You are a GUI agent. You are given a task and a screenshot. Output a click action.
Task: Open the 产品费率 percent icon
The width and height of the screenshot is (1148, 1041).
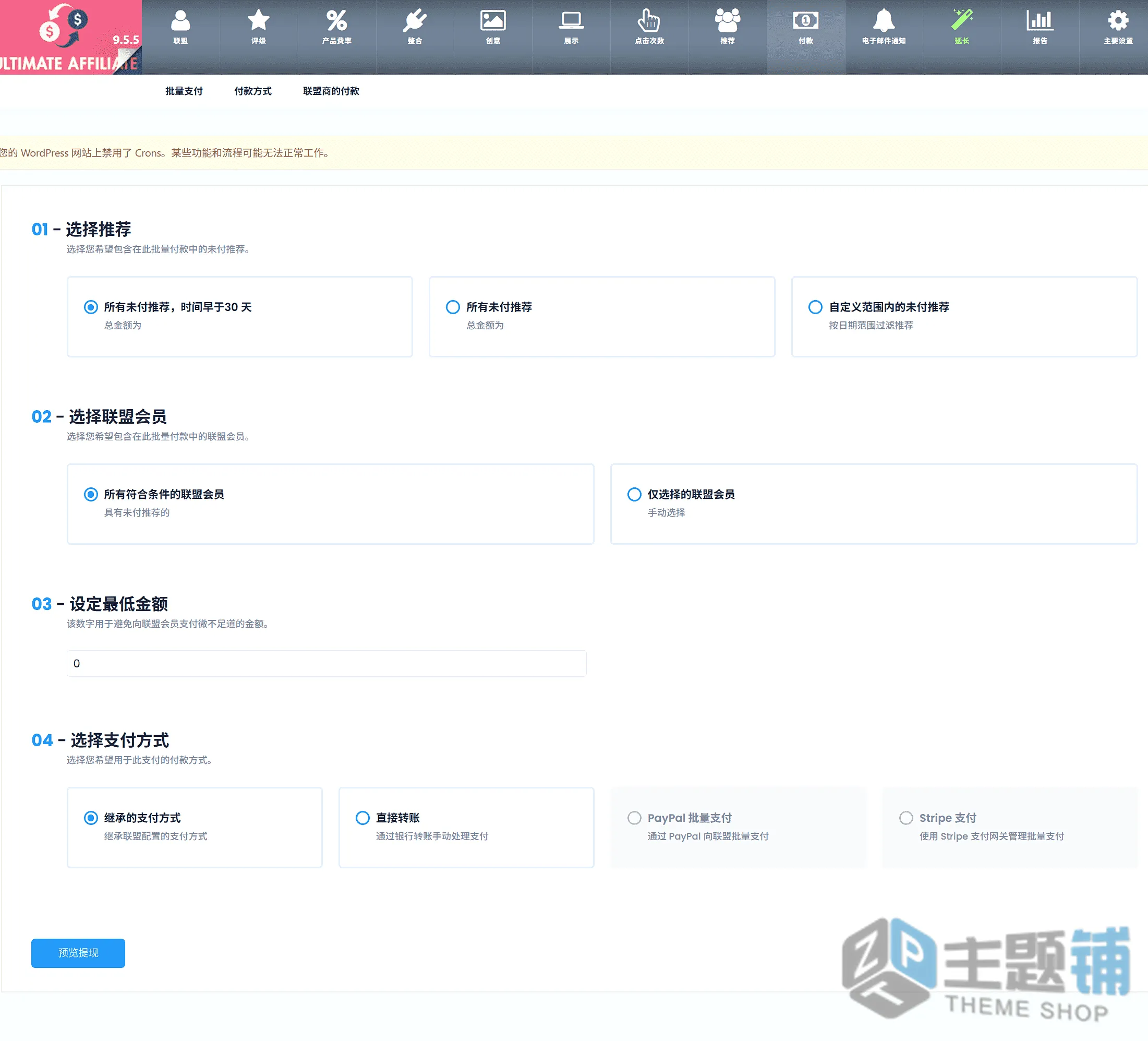pos(336,21)
